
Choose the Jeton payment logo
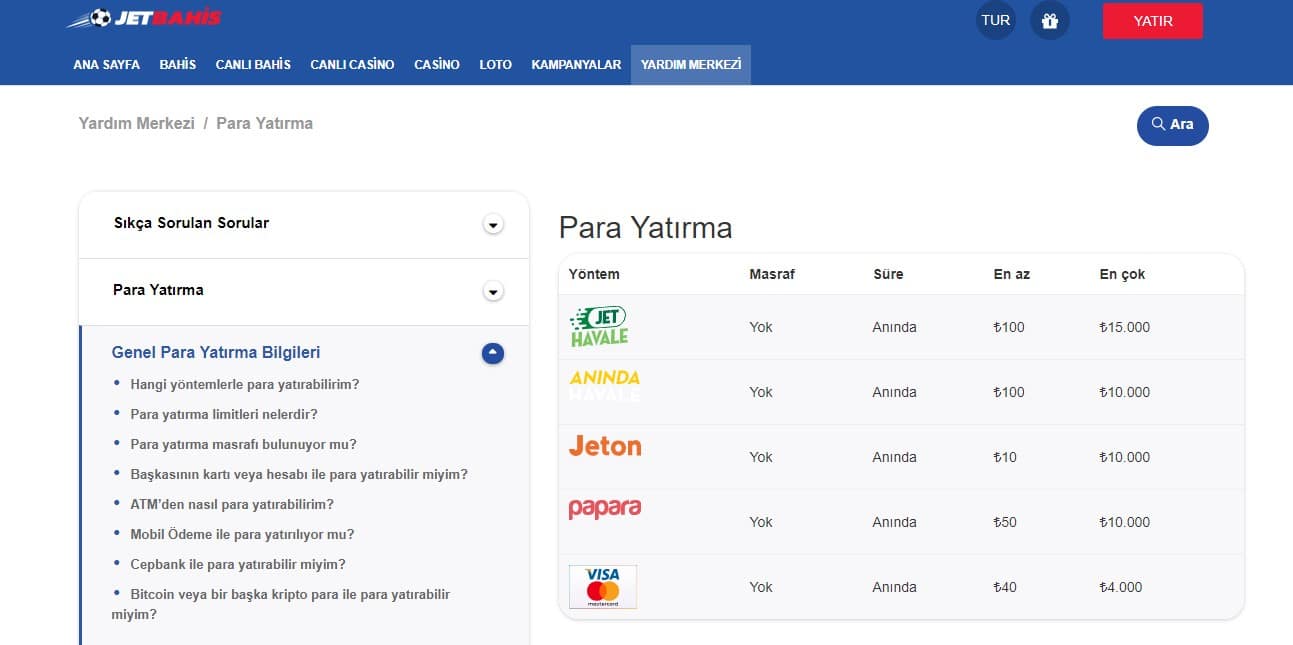(605, 446)
